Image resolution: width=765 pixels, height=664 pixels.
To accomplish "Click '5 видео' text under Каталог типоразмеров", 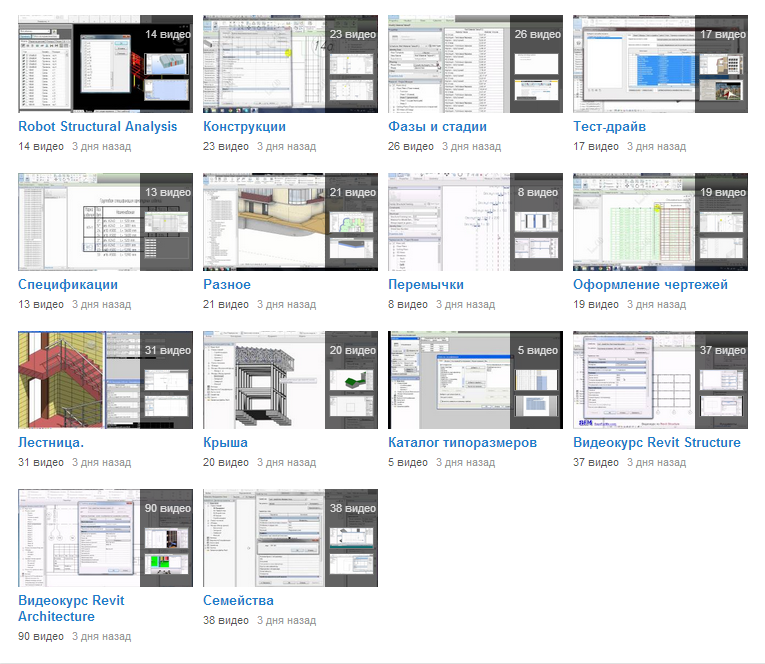I will click(x=408, y=463).
